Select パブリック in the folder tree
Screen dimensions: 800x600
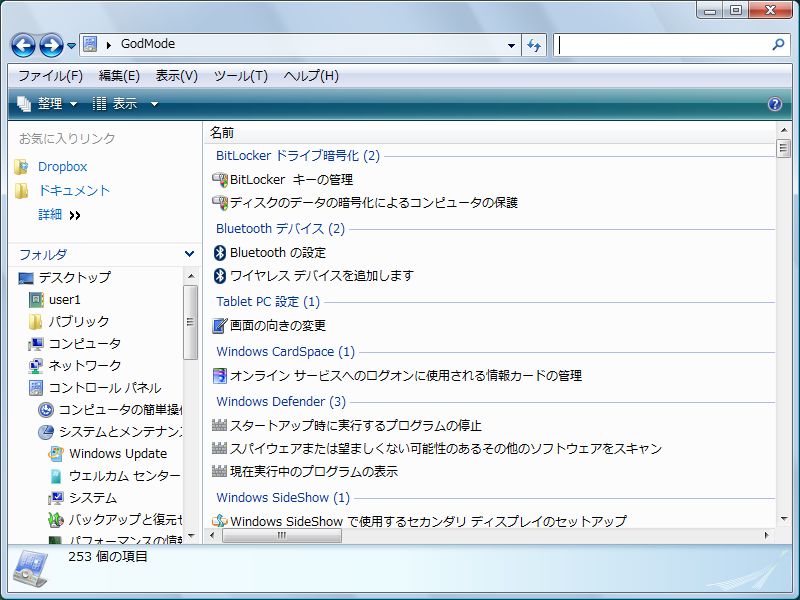coord(79,321)
